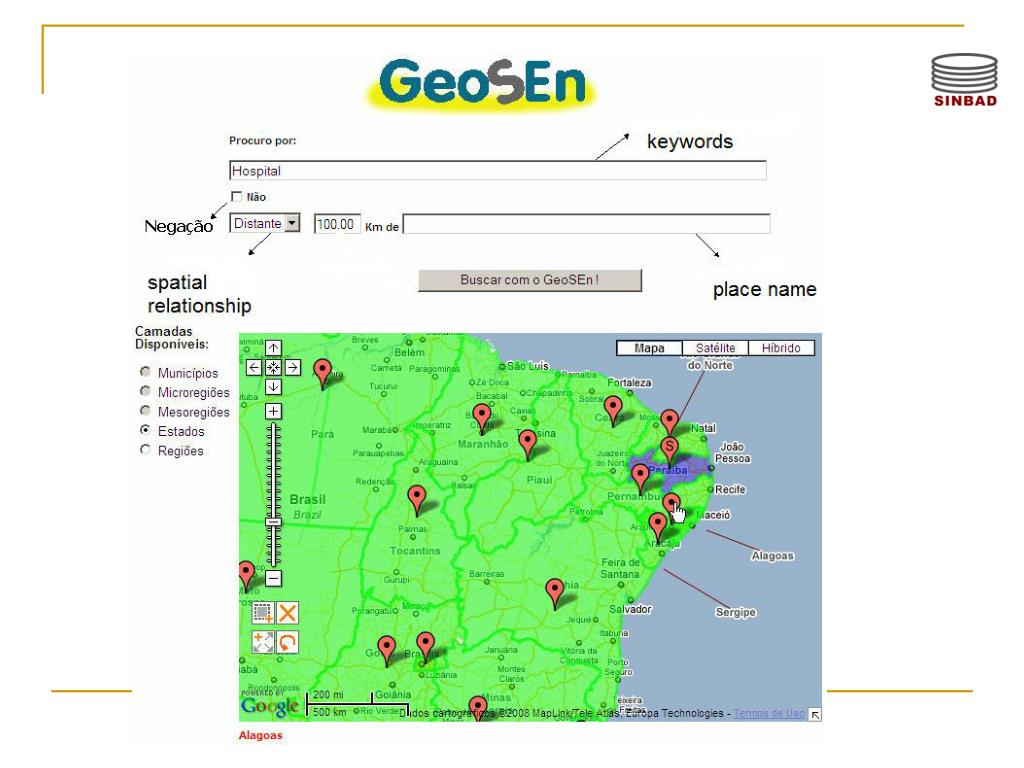Collapse overview with the corner arrow icon
The height and width of the screenshot is (768, 1024).
[815, 714]
